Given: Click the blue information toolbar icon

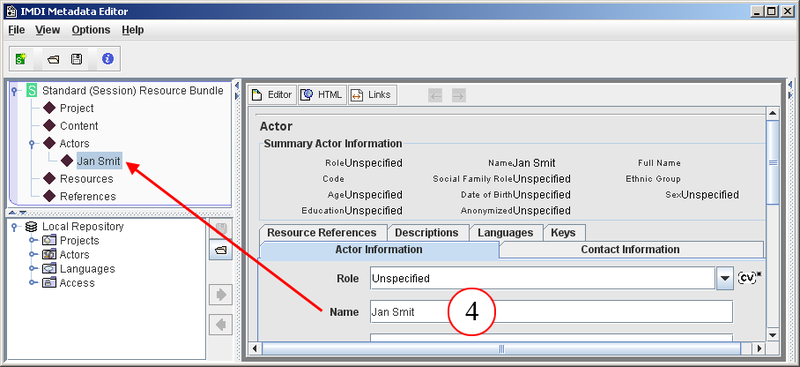Looking at the screenshot, I should point(107,59).
